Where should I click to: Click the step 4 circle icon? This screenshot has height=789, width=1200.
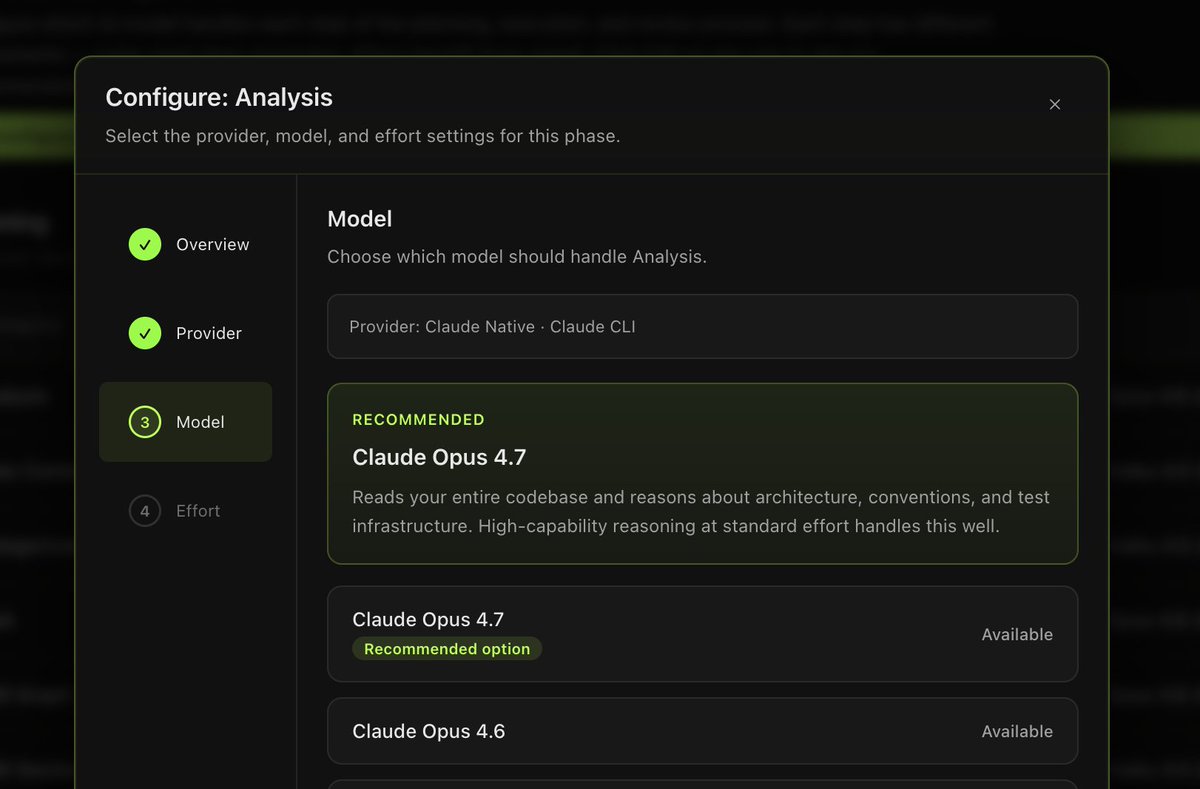(x=145, y=511)
